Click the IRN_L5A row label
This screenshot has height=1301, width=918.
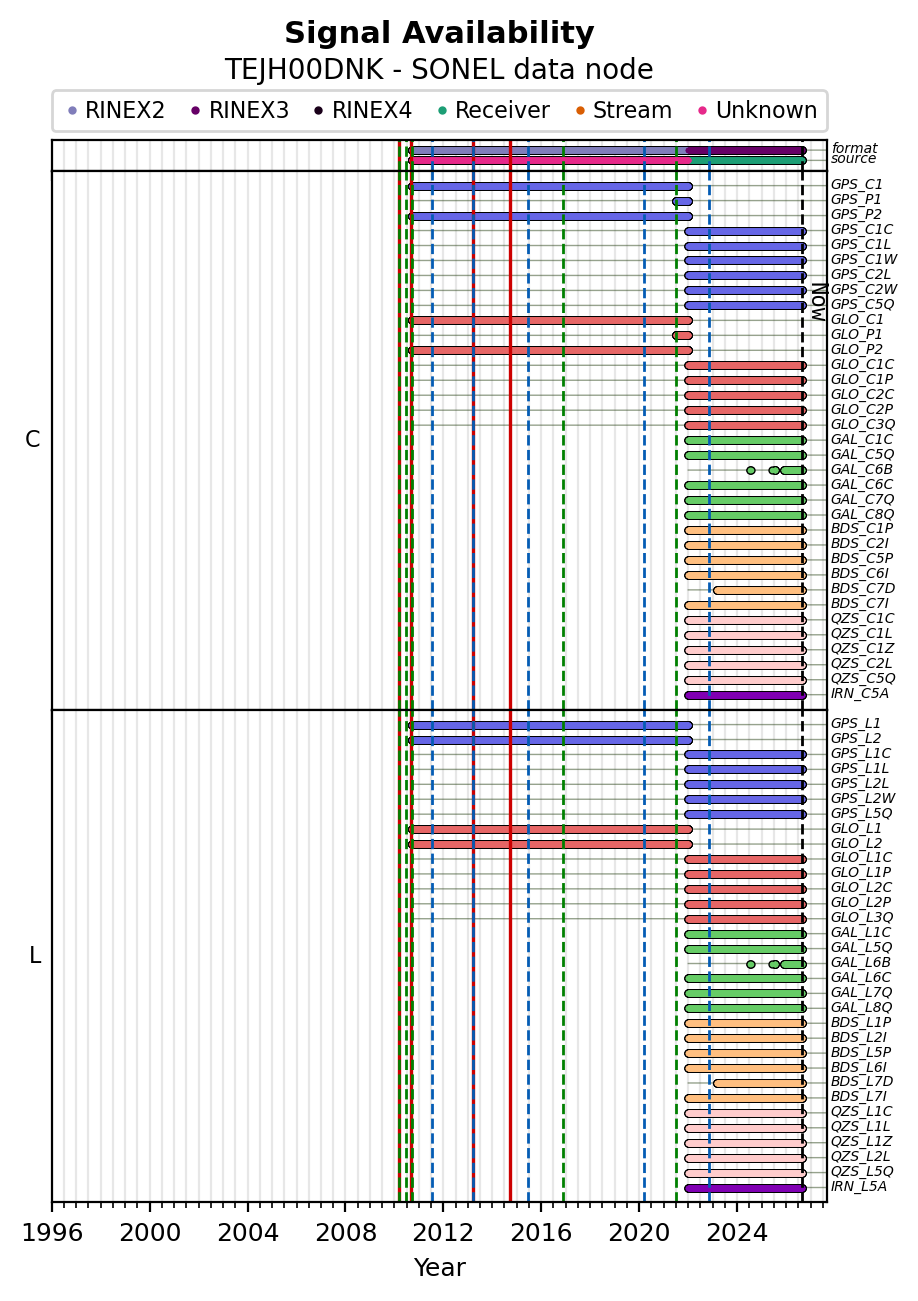coord(859,1187)
